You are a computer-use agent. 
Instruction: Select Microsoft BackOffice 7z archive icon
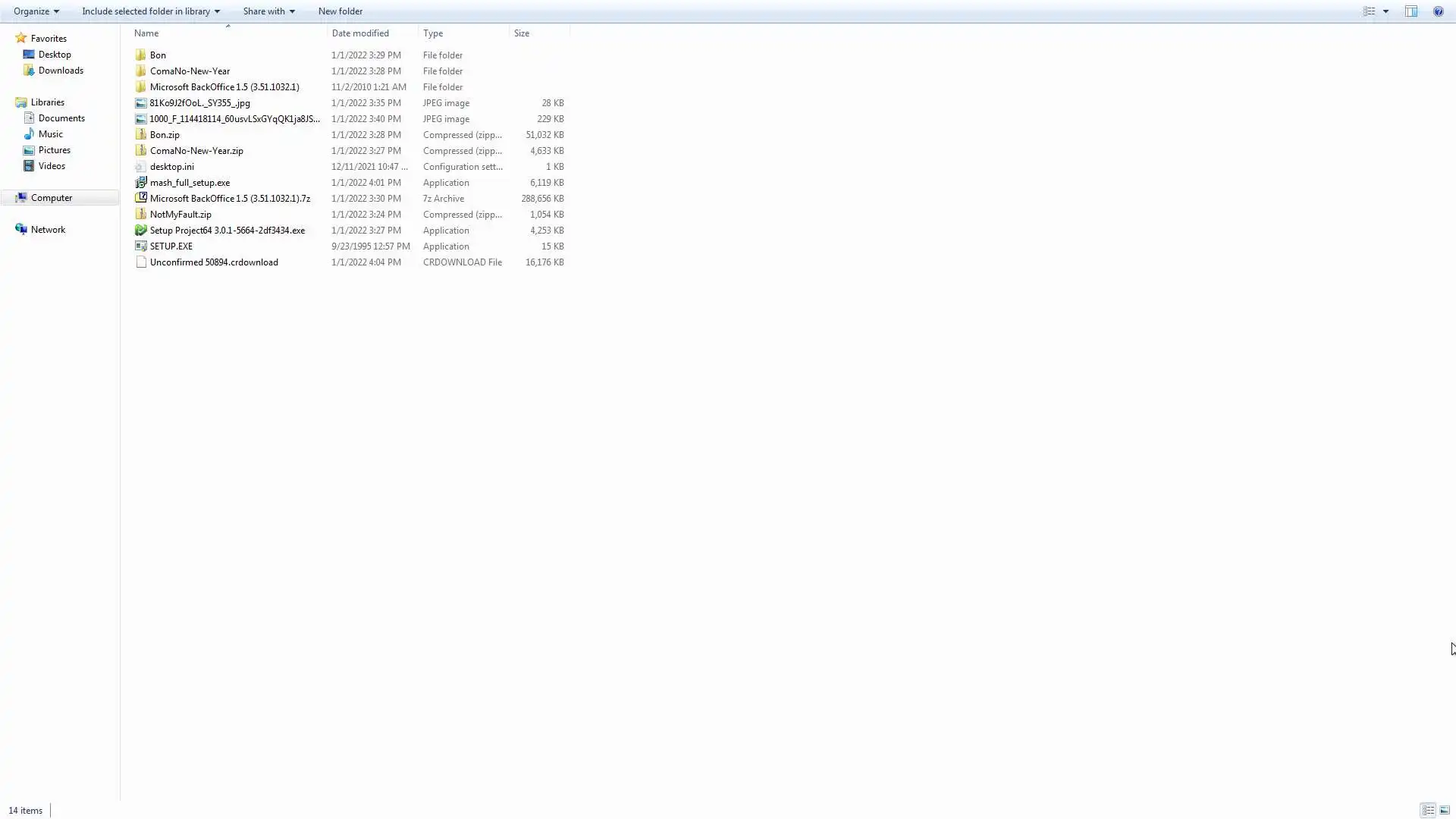pos(141,198)
